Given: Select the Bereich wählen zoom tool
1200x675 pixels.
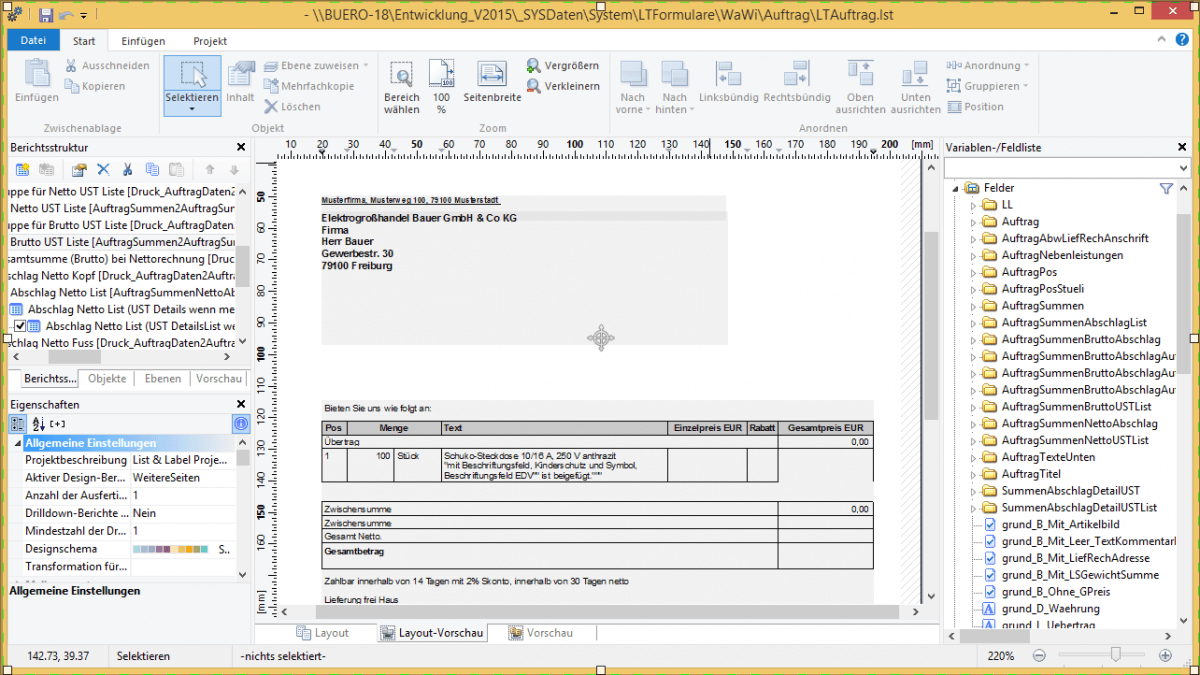Looking at the screenshot, I should tap(401, 86).
